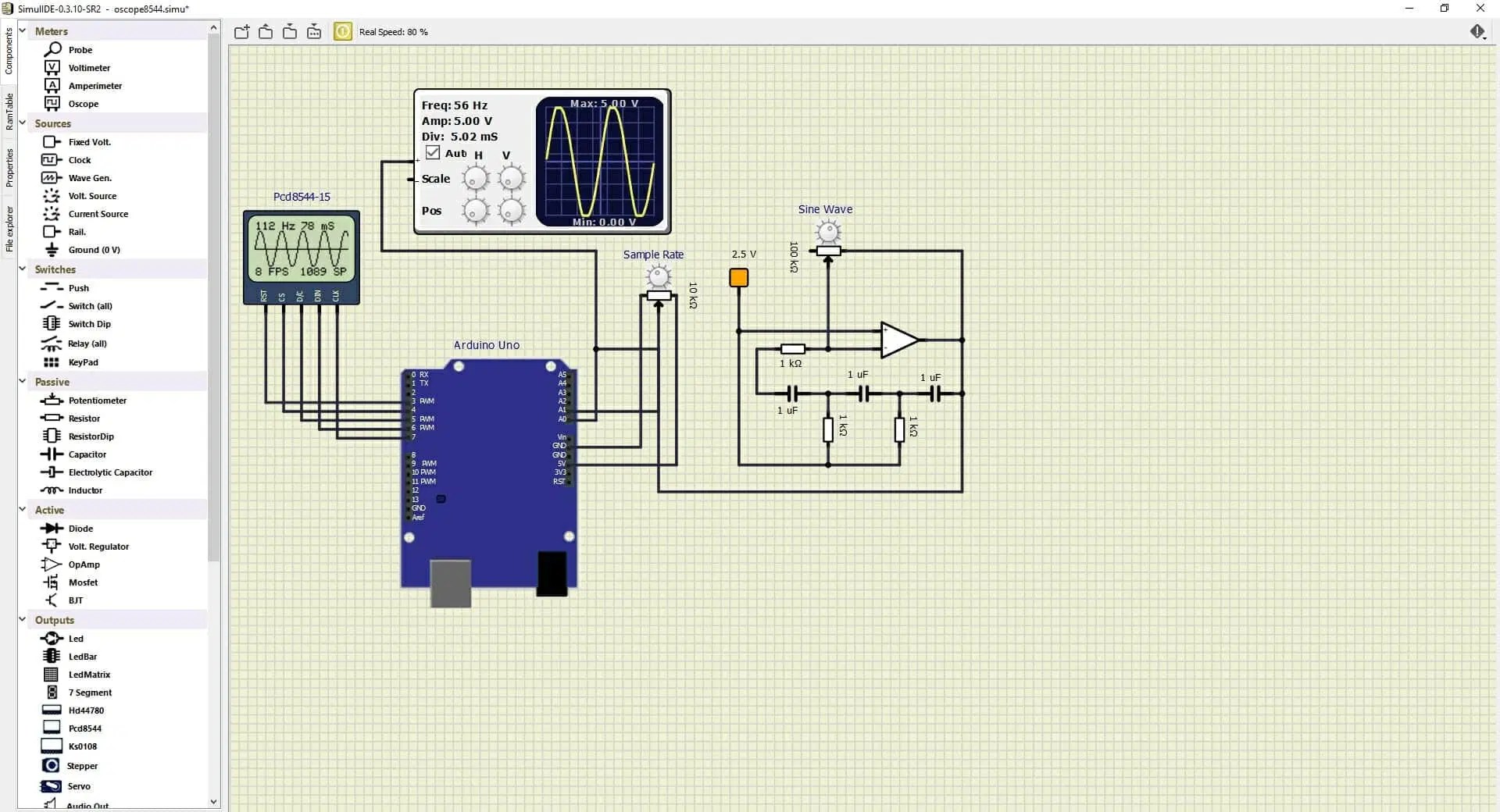
Task: Click the components list scroll-down arrow
Action: pyautogui.click(x=213, y=801)
